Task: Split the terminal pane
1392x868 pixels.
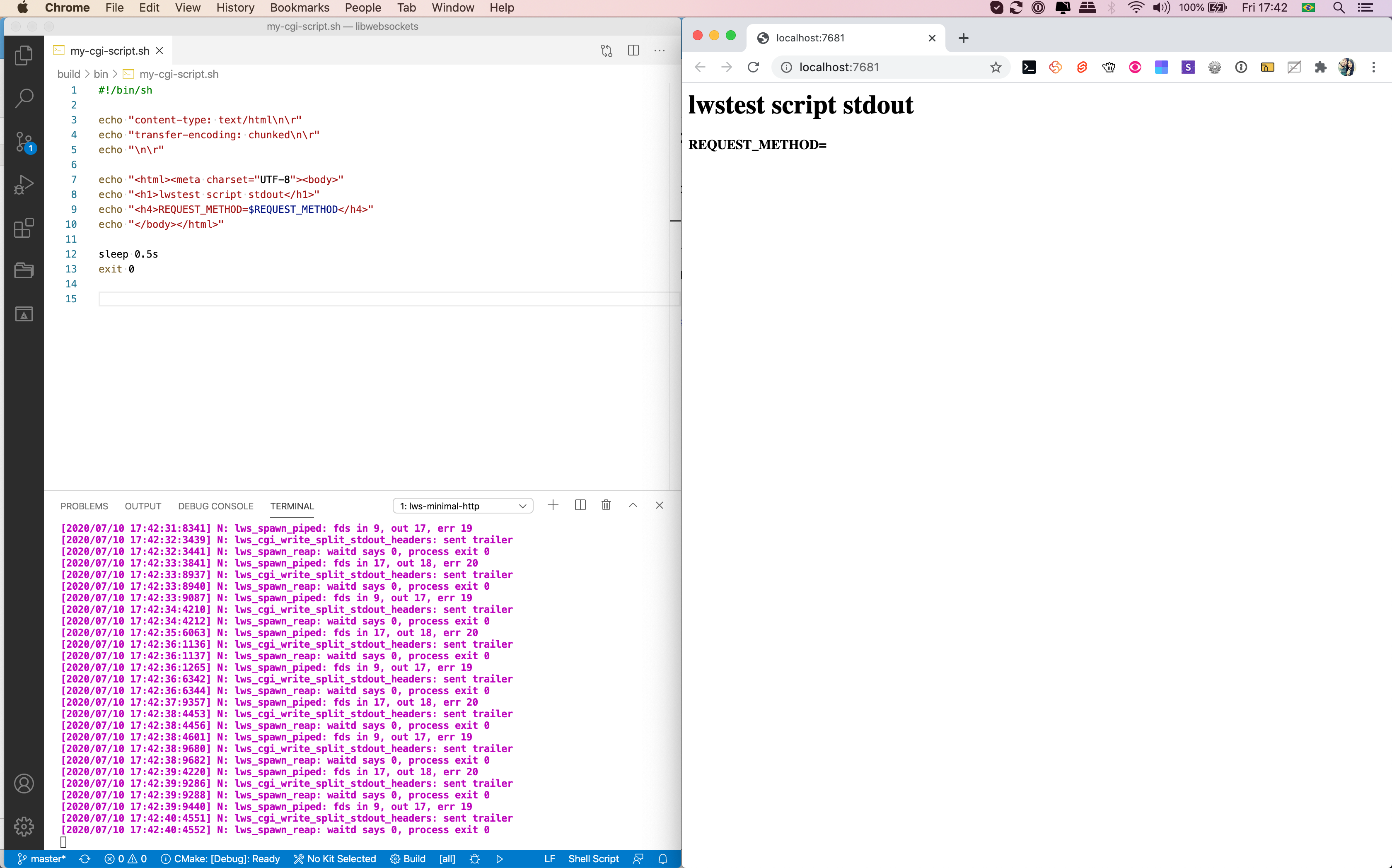Action: click(580, 505)
